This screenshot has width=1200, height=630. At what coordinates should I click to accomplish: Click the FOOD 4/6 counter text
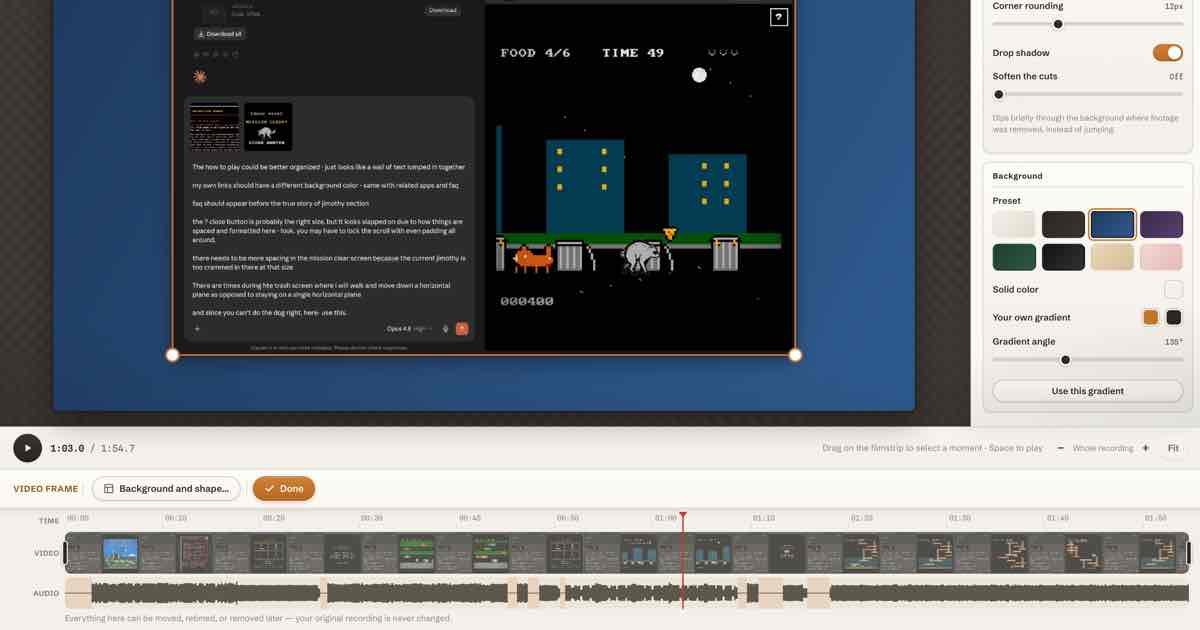[535, 53]
